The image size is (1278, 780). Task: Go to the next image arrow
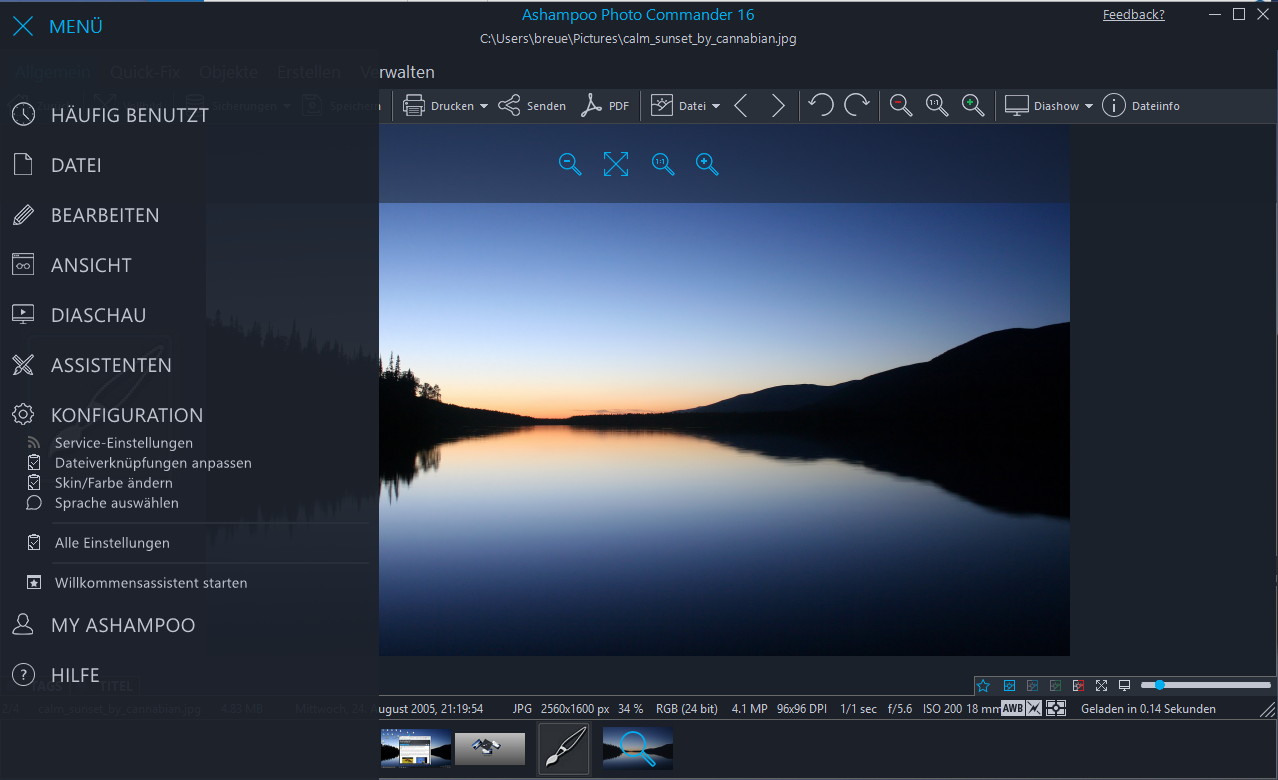778,105
